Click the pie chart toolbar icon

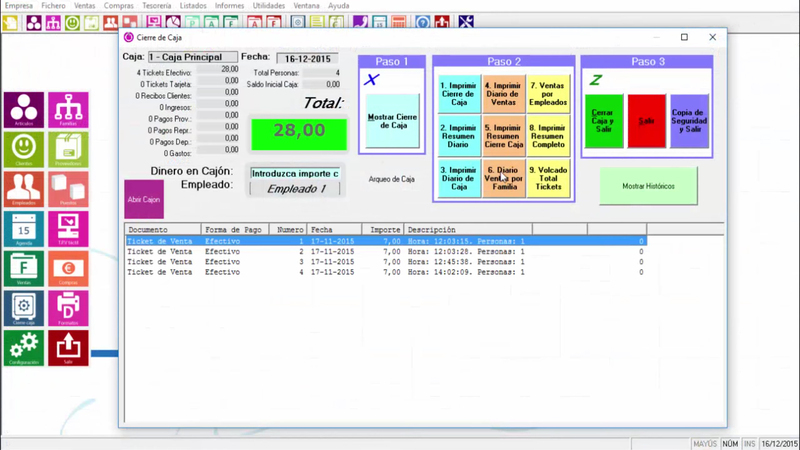point(173,22)
